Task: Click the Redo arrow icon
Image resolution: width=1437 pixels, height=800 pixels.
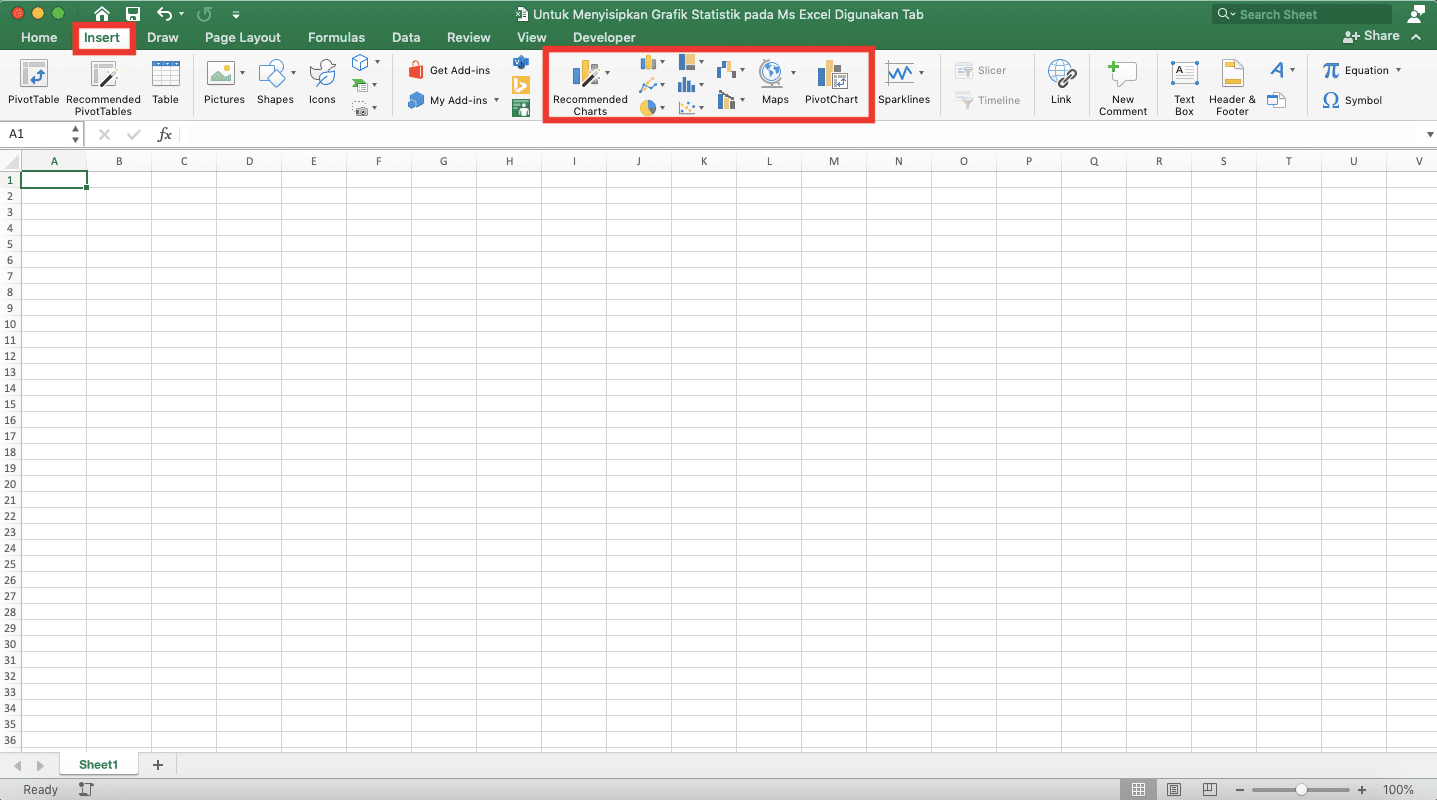Action: tap(205, 14)
